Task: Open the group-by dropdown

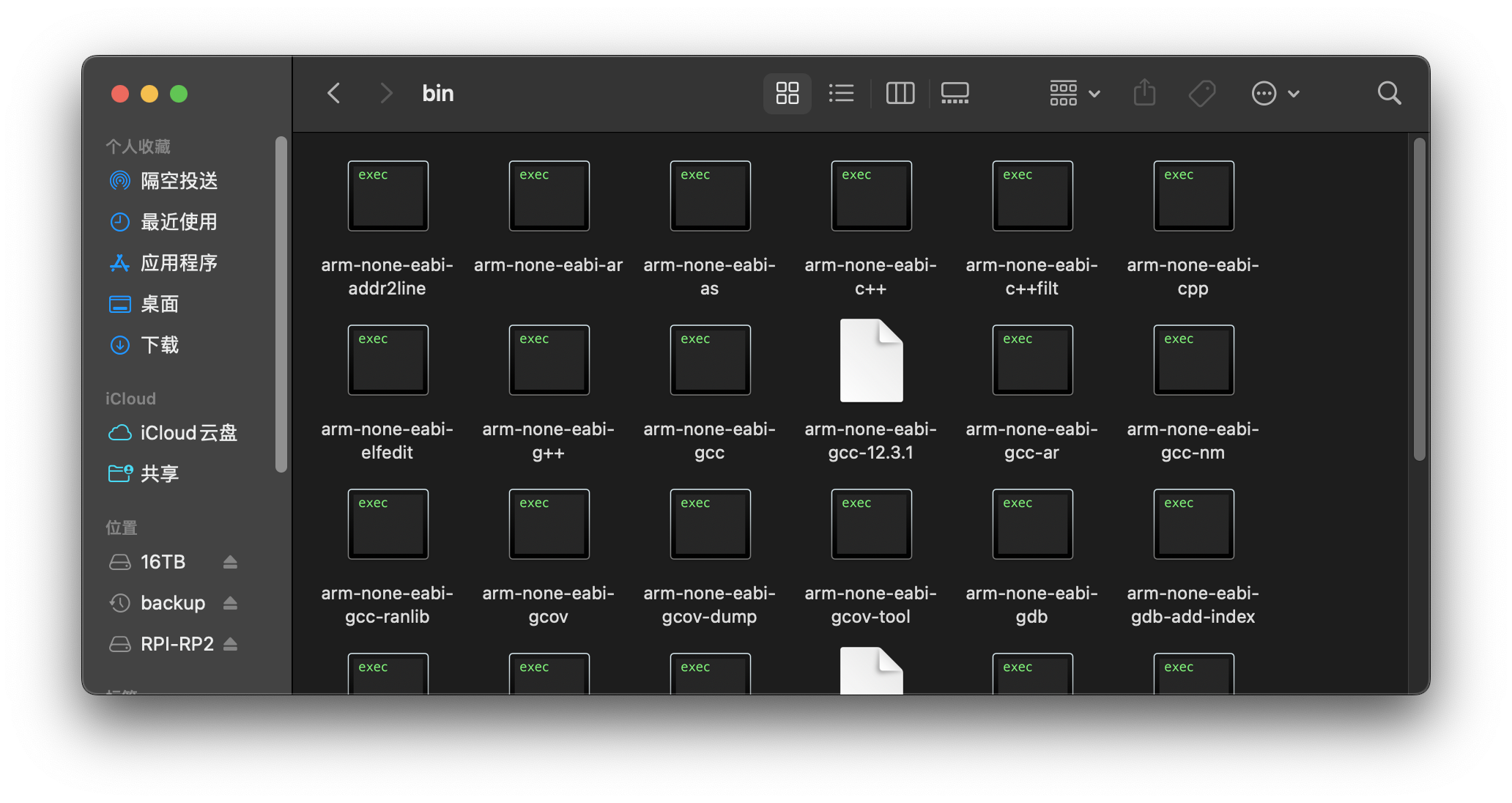Action: pyautogui.click(x=1075, y=93)
